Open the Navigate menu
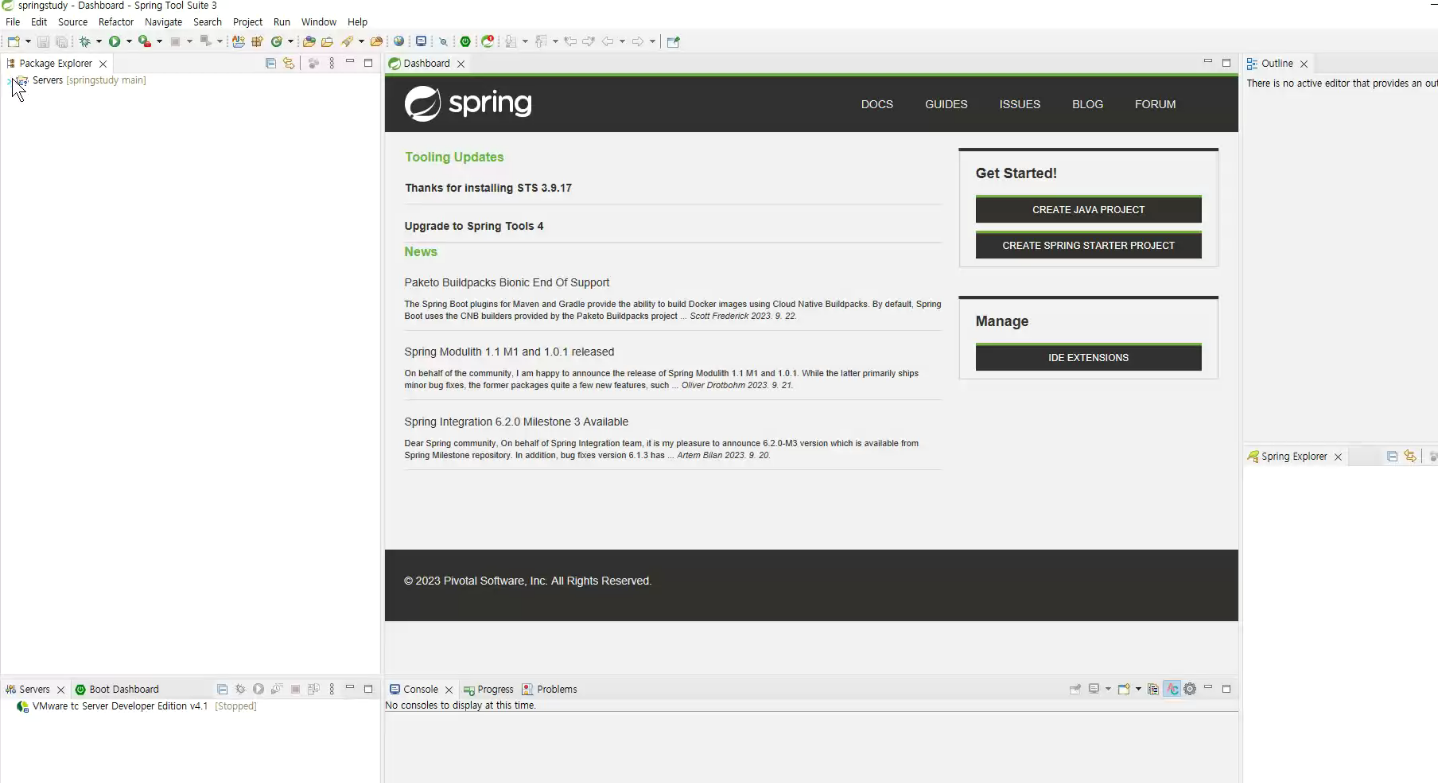The width and height of the screenshot is (1438, 783). point(163,21)
